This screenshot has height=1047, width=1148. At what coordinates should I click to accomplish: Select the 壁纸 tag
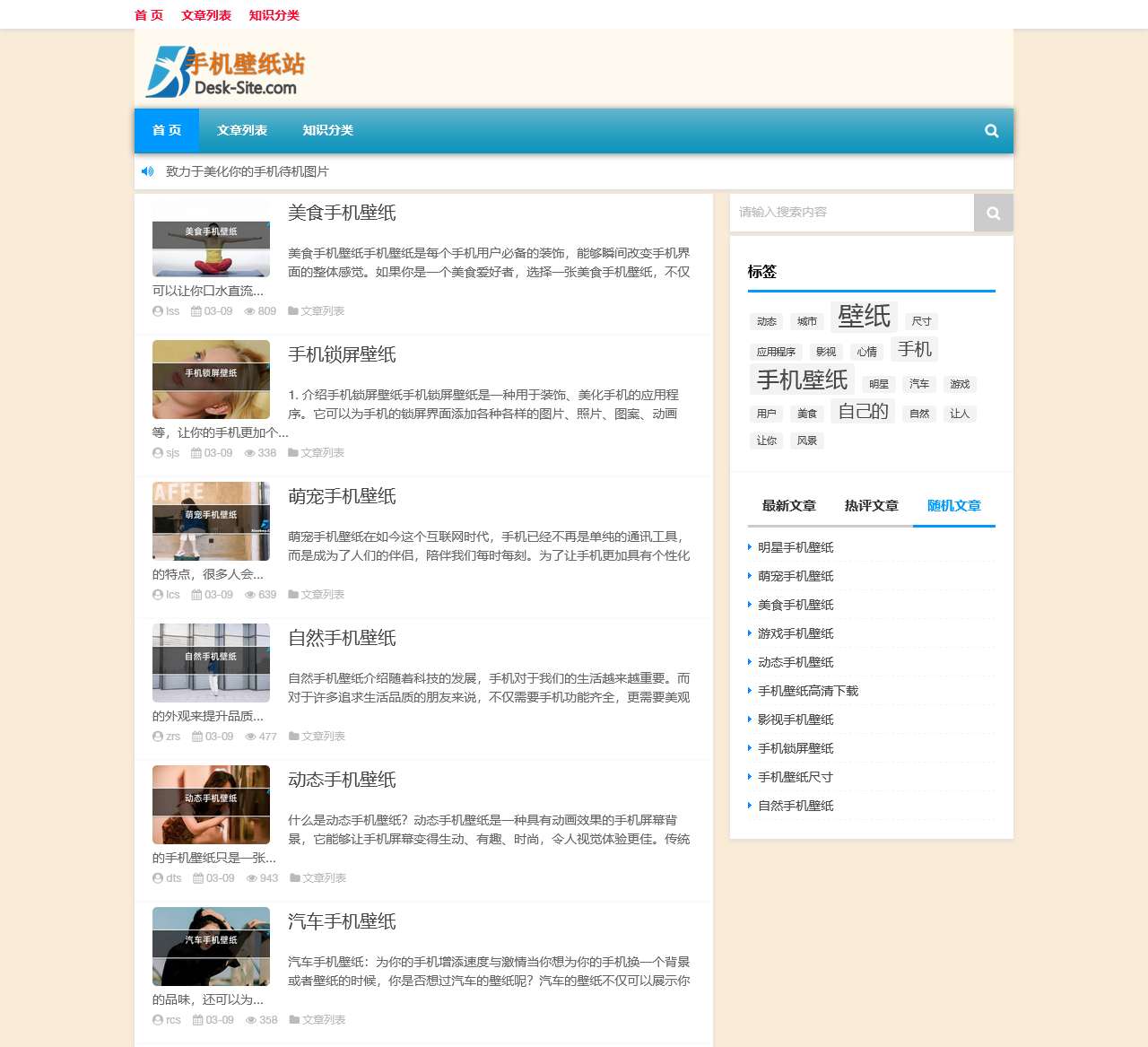point(864,316)
